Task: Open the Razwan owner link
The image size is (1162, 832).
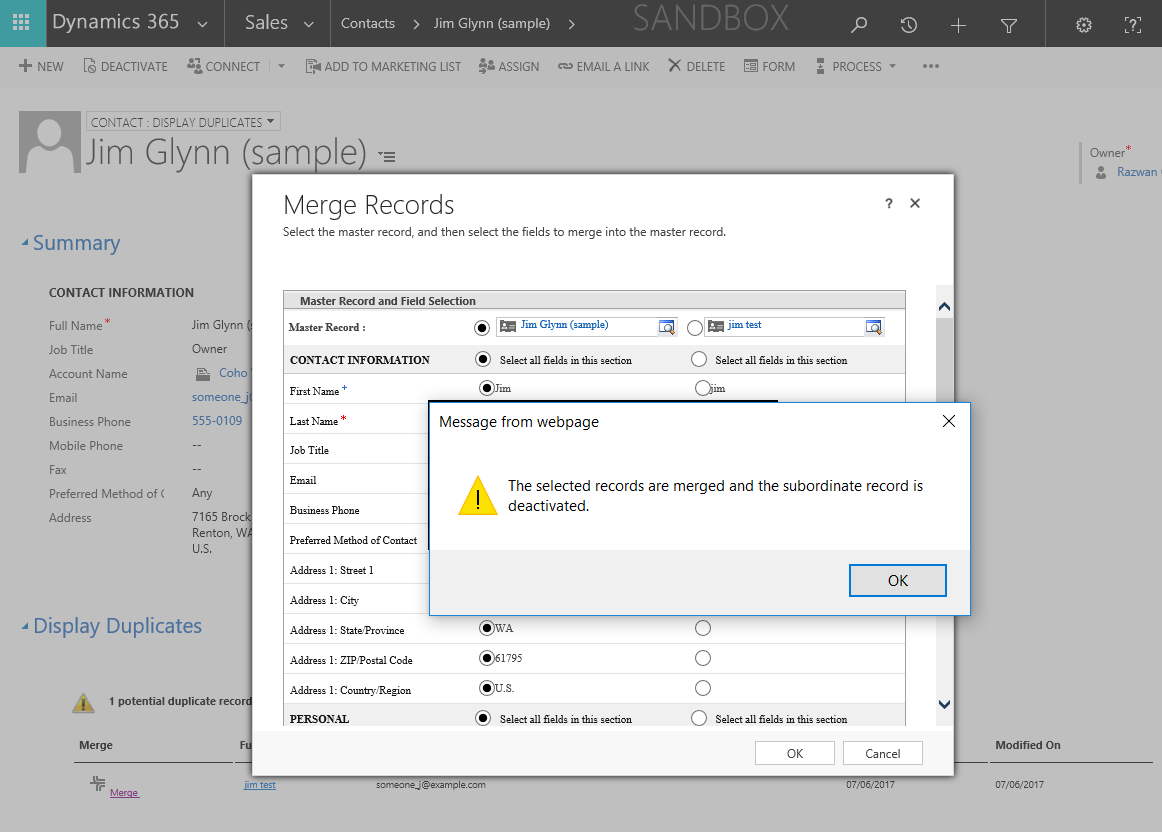Action: pyautogui.click(x=1138, y=172)
